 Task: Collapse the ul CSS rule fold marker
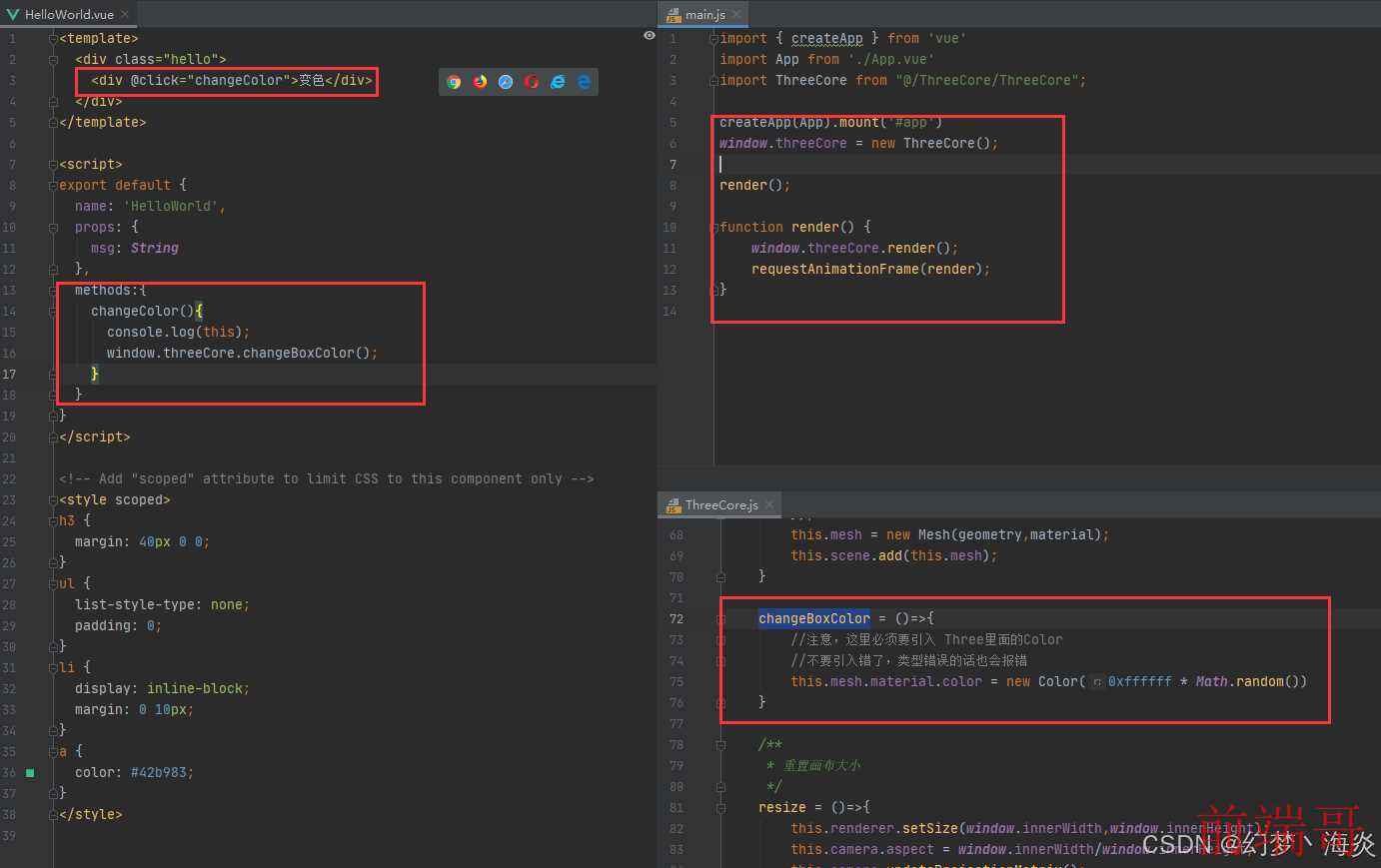tap(53, 582)
